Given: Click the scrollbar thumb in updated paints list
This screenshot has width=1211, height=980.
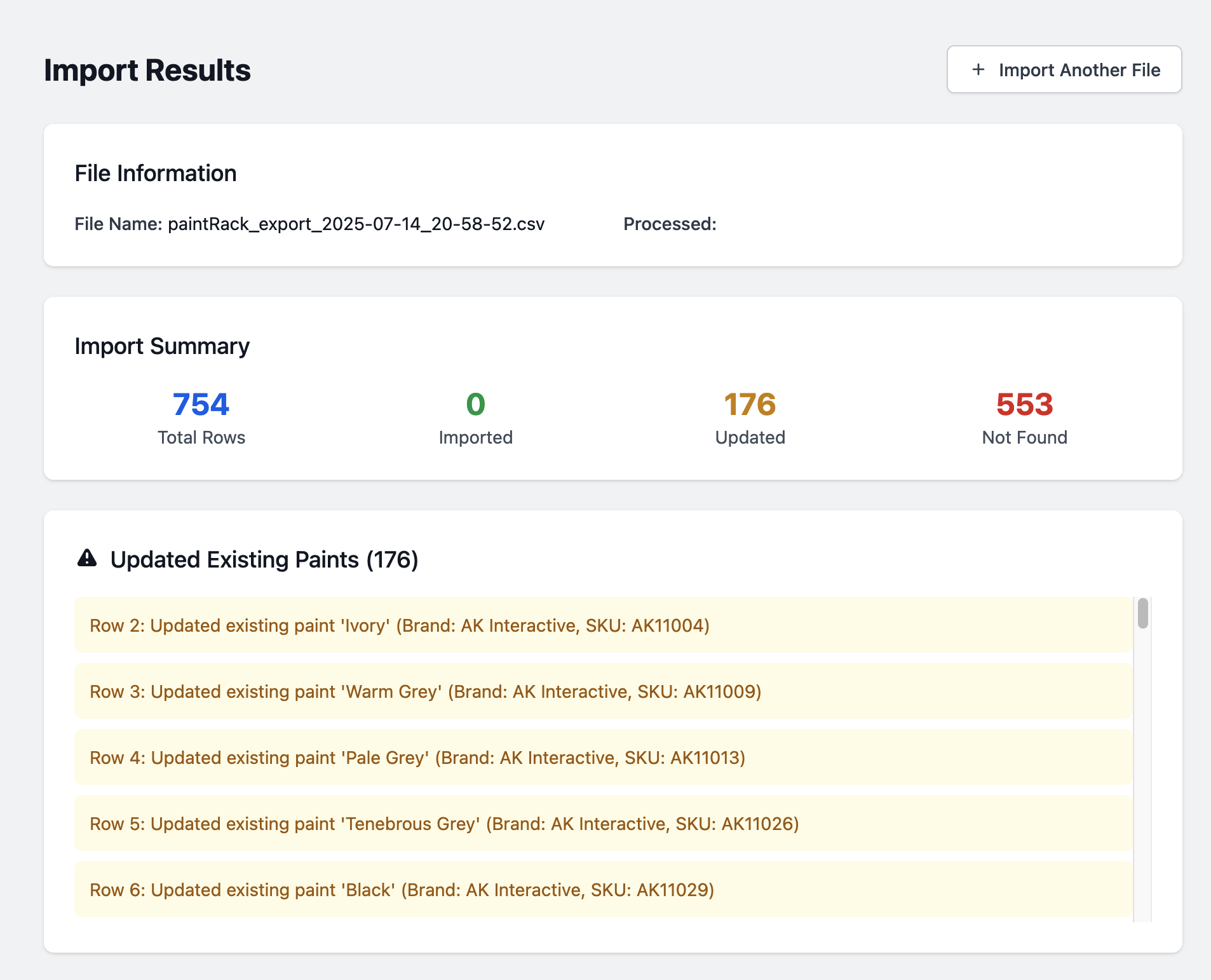Looking at the screenshot, I should 1143,613.
